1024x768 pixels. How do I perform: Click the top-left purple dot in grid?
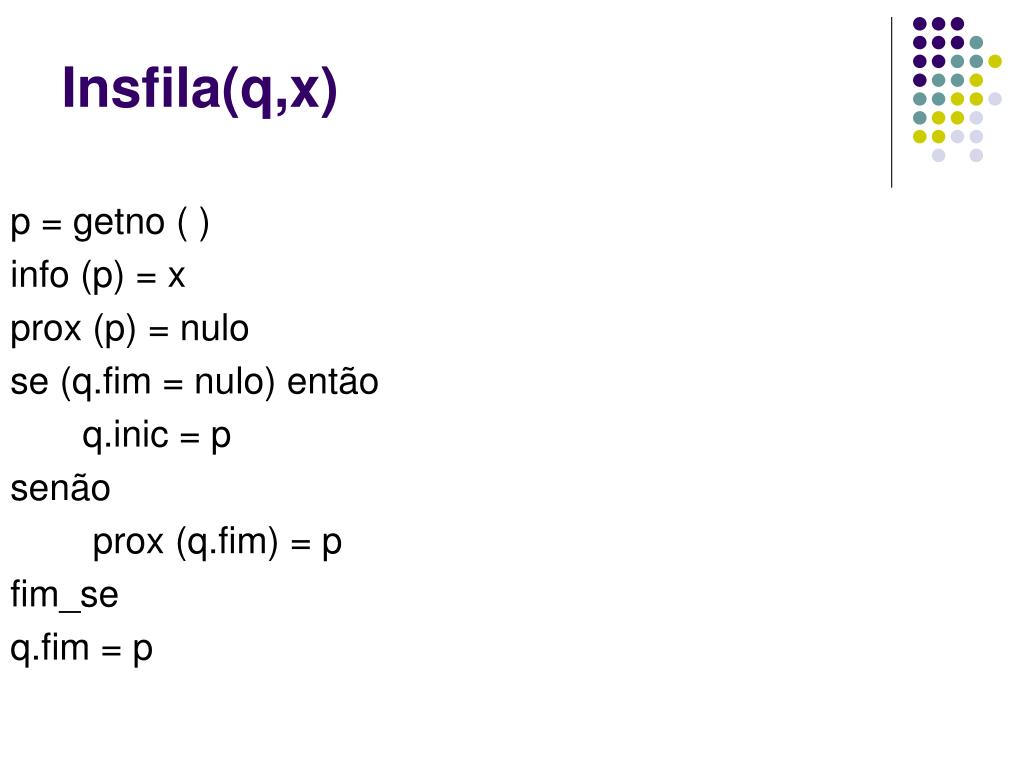click(x=920, y=24)
